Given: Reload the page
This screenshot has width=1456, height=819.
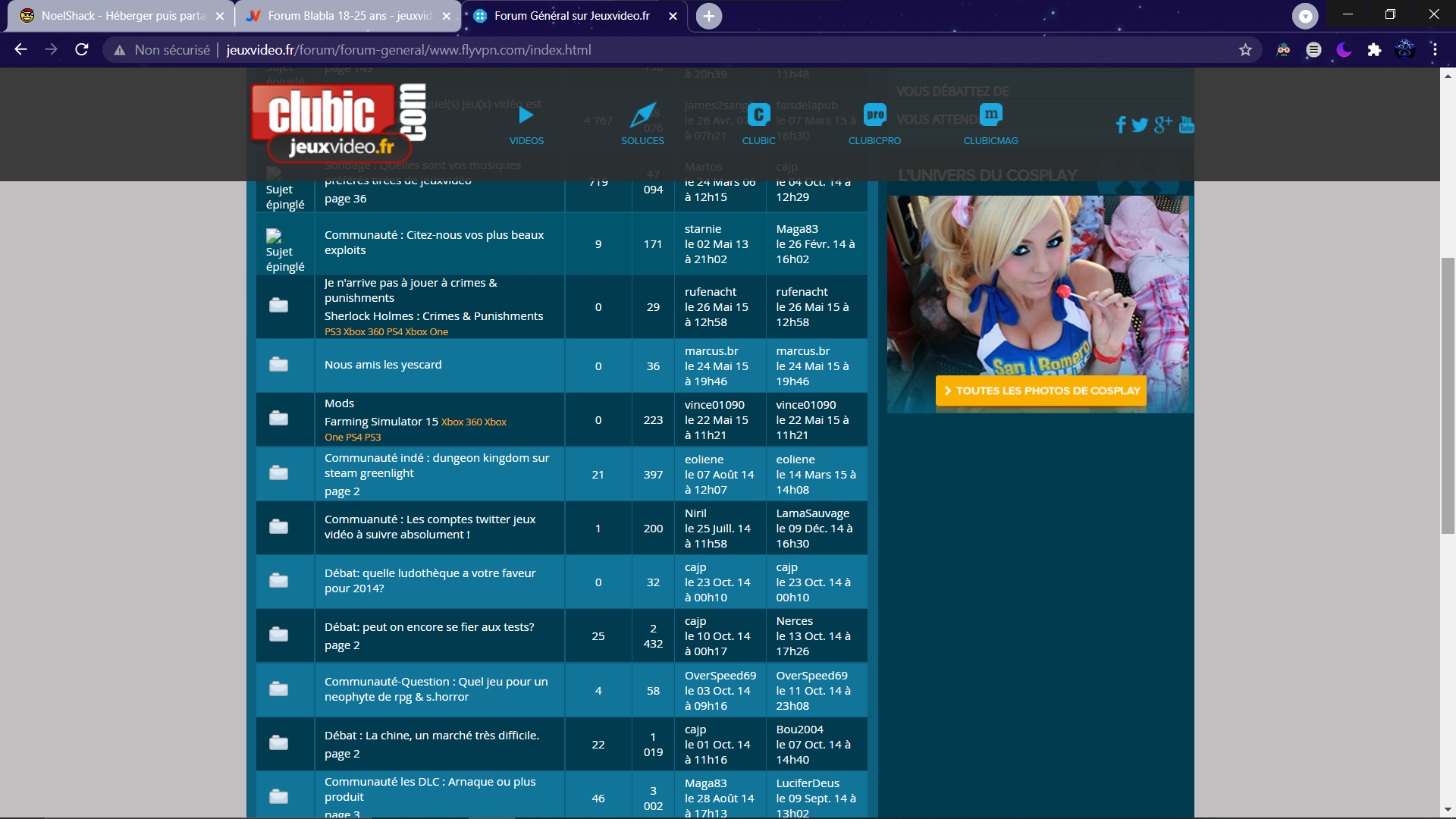Looking at the screenshot, I should (82, 50).
